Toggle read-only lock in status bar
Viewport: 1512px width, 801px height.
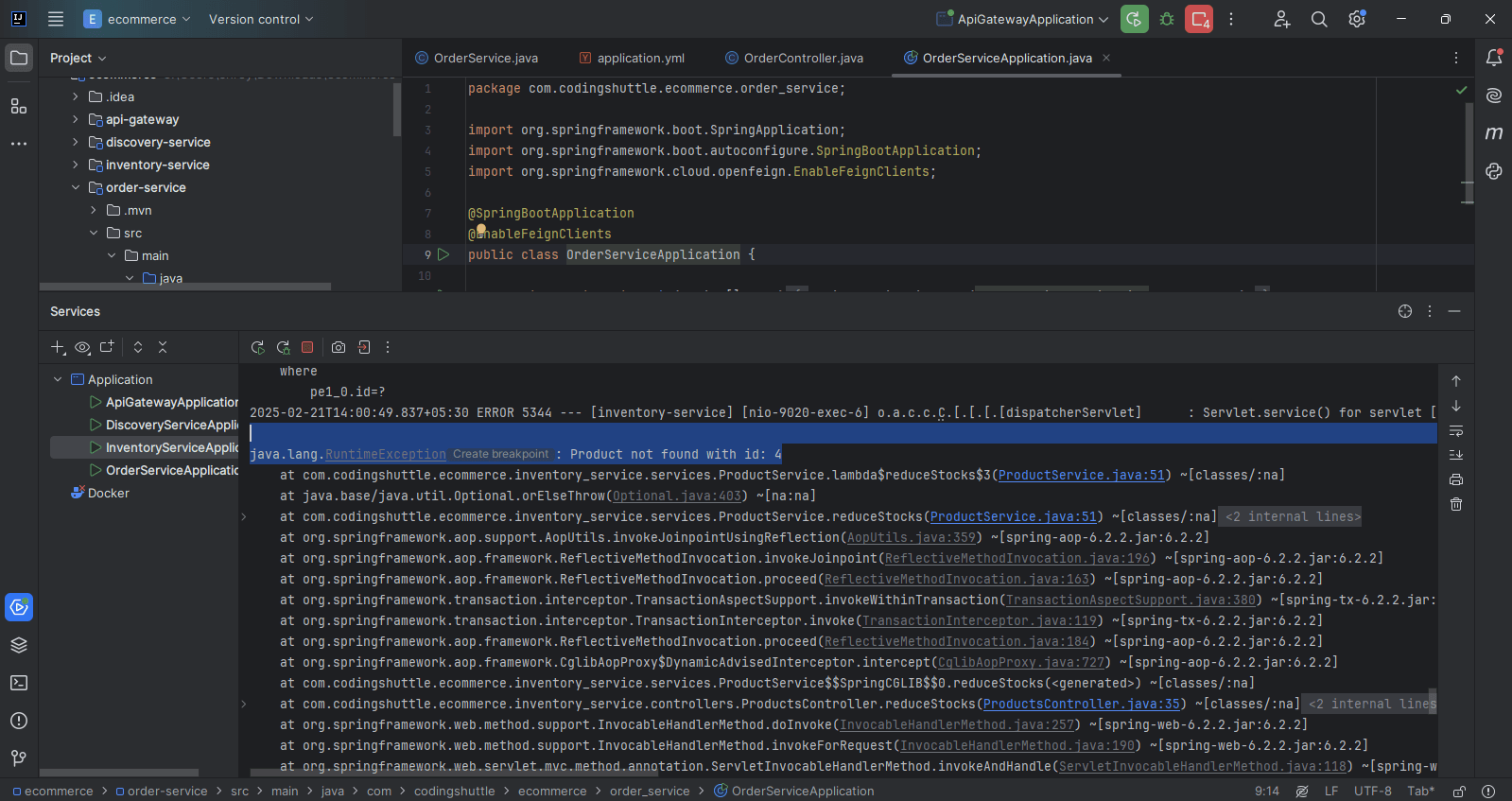point(1459,792)
